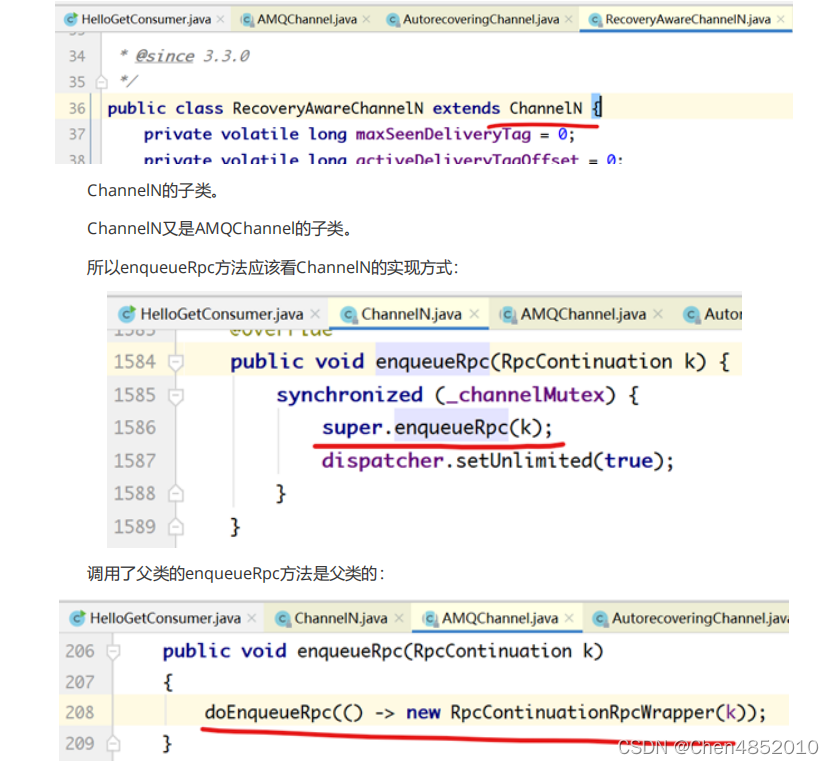Collapse enqueueRpc fold at line 206

pos(113,652)
